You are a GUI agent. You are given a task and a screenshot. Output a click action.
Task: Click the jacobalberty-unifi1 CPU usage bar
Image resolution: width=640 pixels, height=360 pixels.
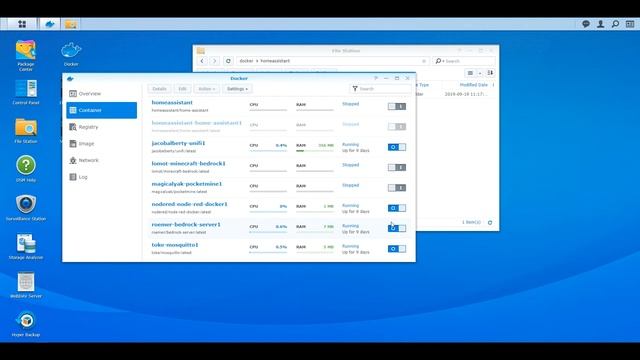[268, 151]
